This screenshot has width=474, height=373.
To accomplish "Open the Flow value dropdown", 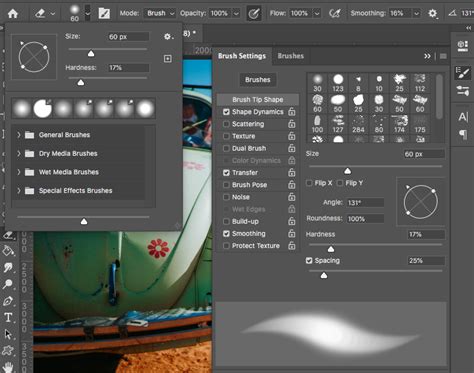I will point(317,14).
